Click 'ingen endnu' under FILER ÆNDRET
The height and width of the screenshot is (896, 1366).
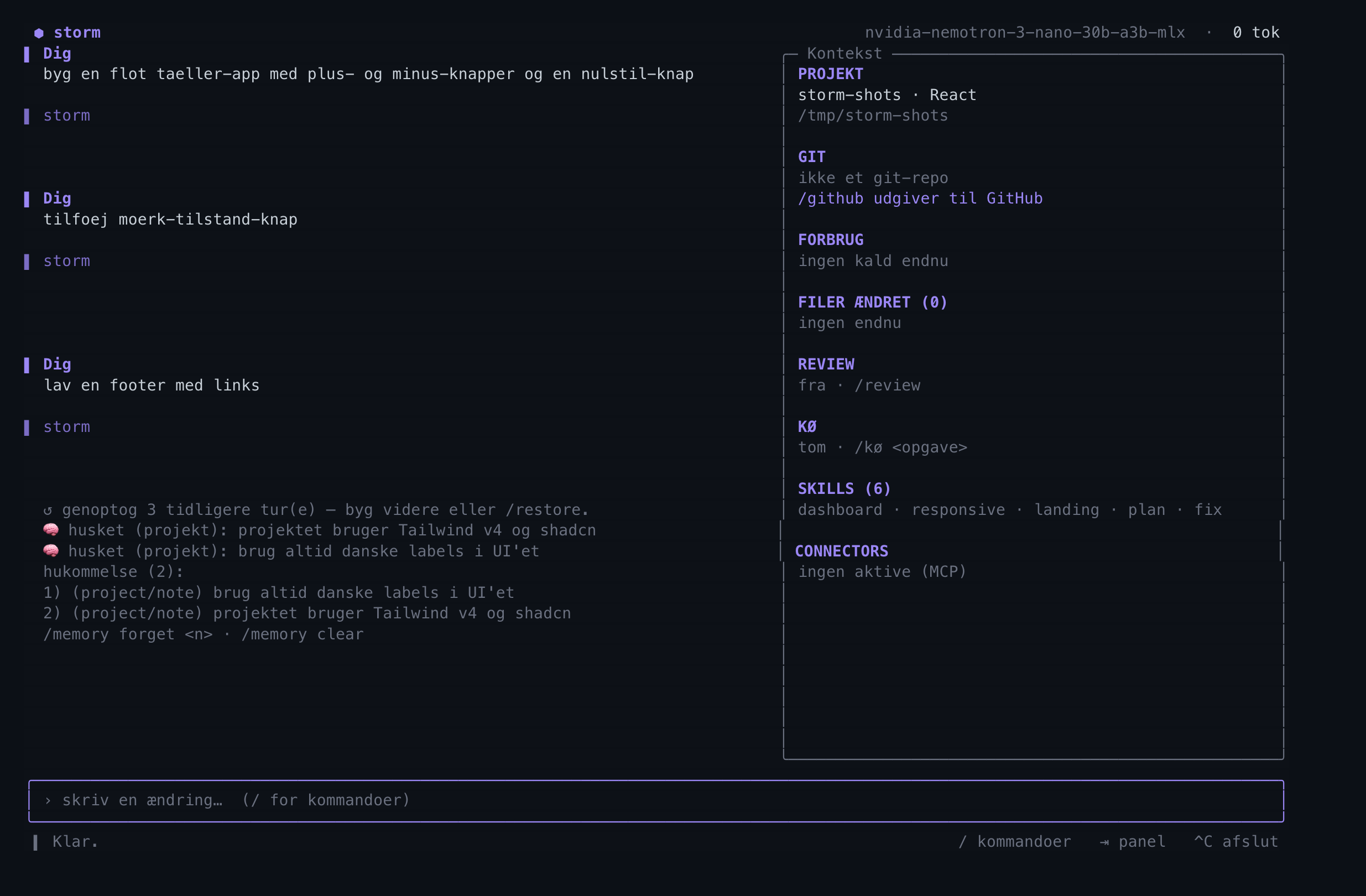point(849,323)
